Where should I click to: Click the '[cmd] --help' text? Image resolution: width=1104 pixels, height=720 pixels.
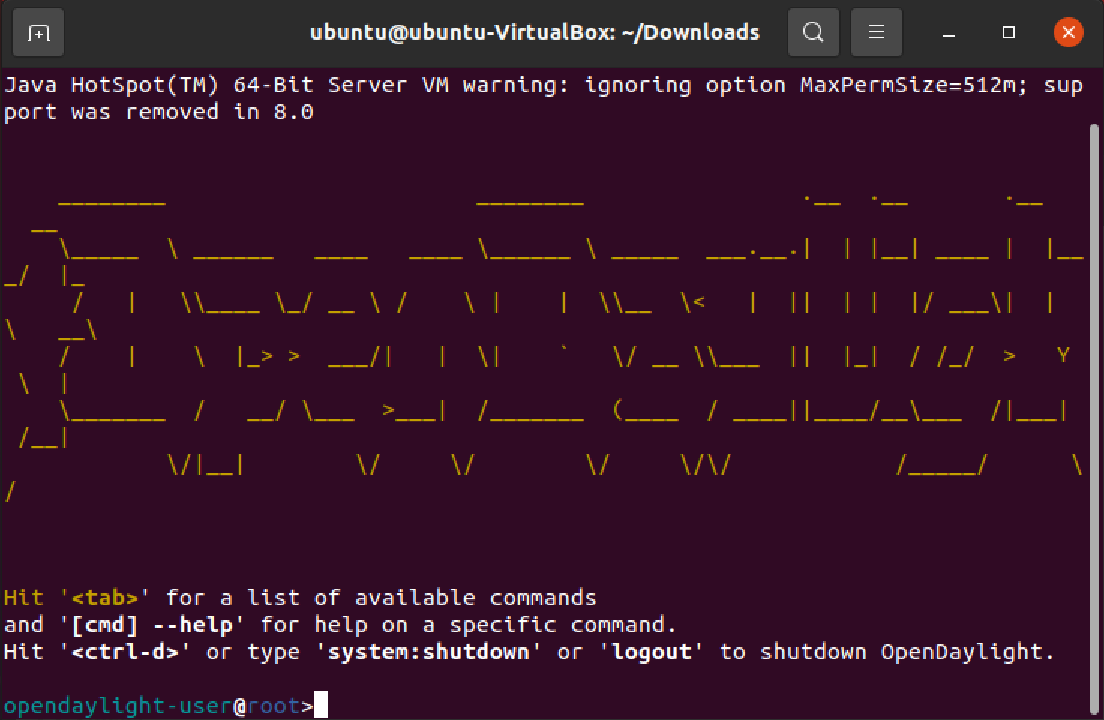pos(152,624)
